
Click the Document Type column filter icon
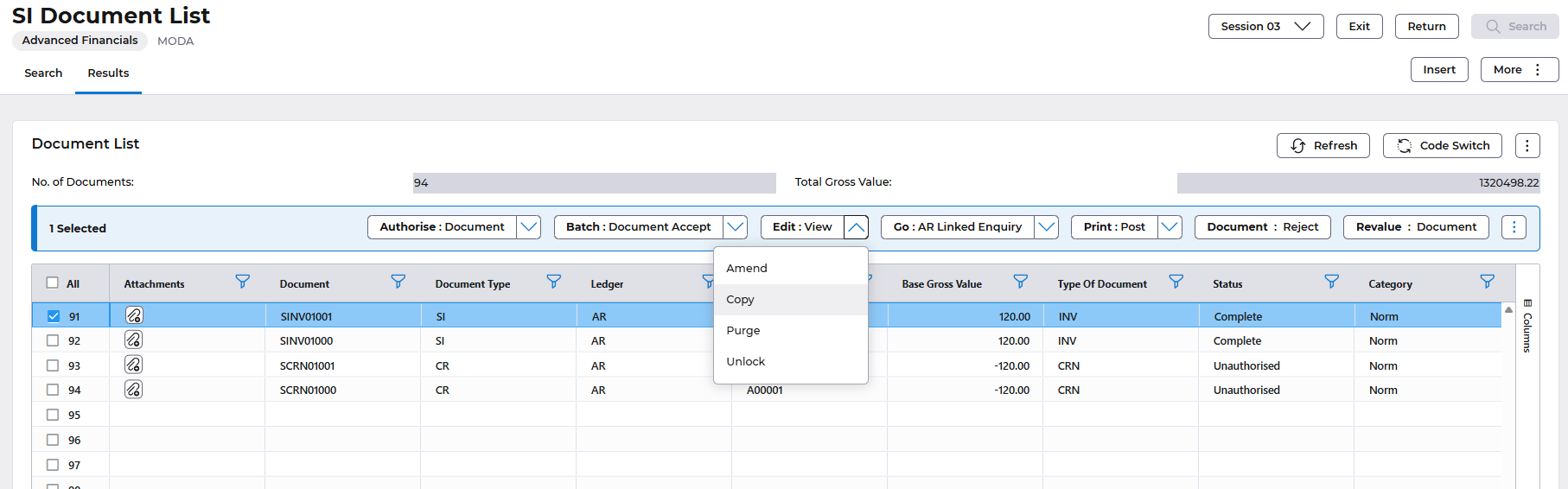click(554, 282)
